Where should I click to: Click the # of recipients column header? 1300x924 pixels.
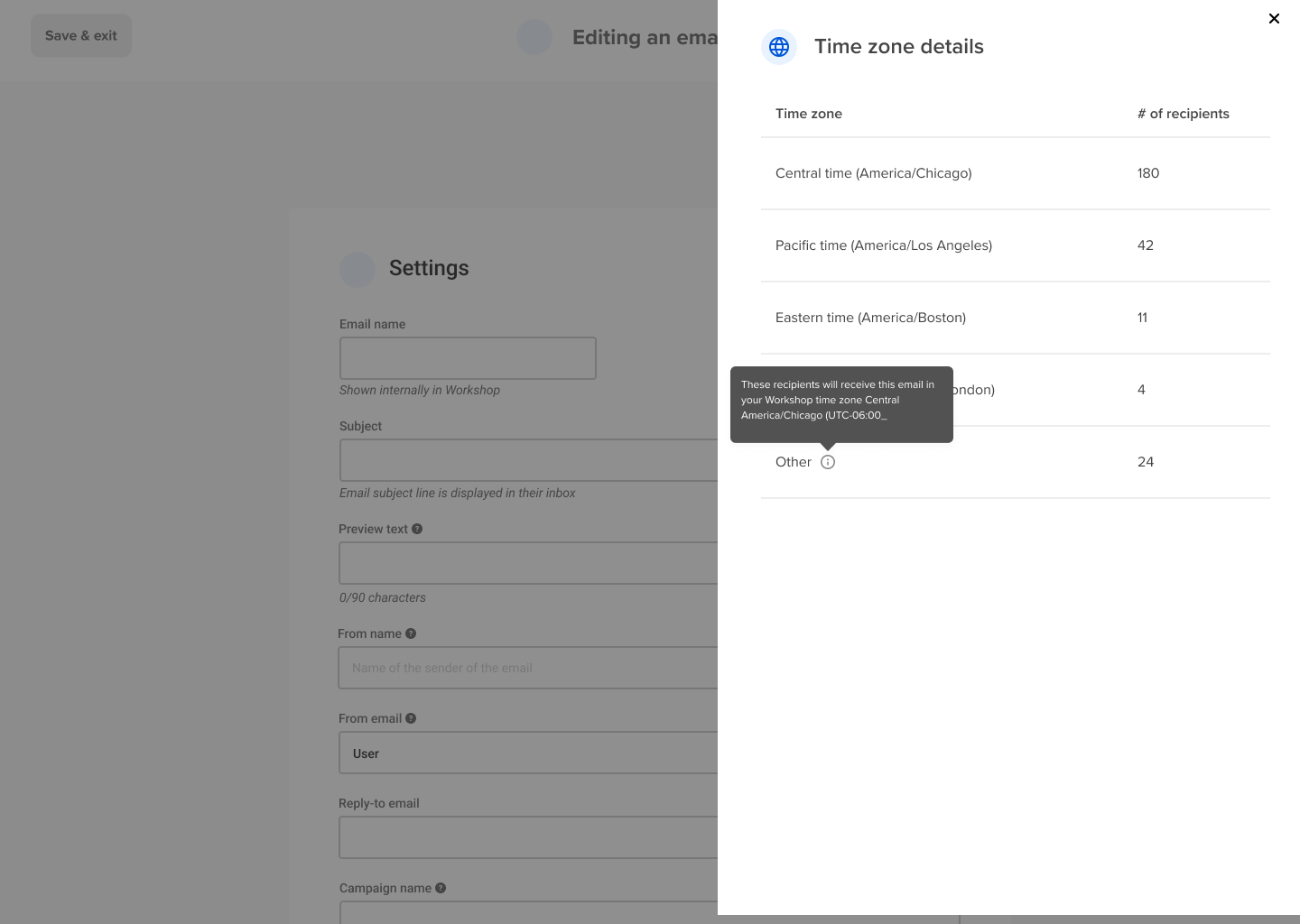pyautogui.click(x=1184, y=114)
